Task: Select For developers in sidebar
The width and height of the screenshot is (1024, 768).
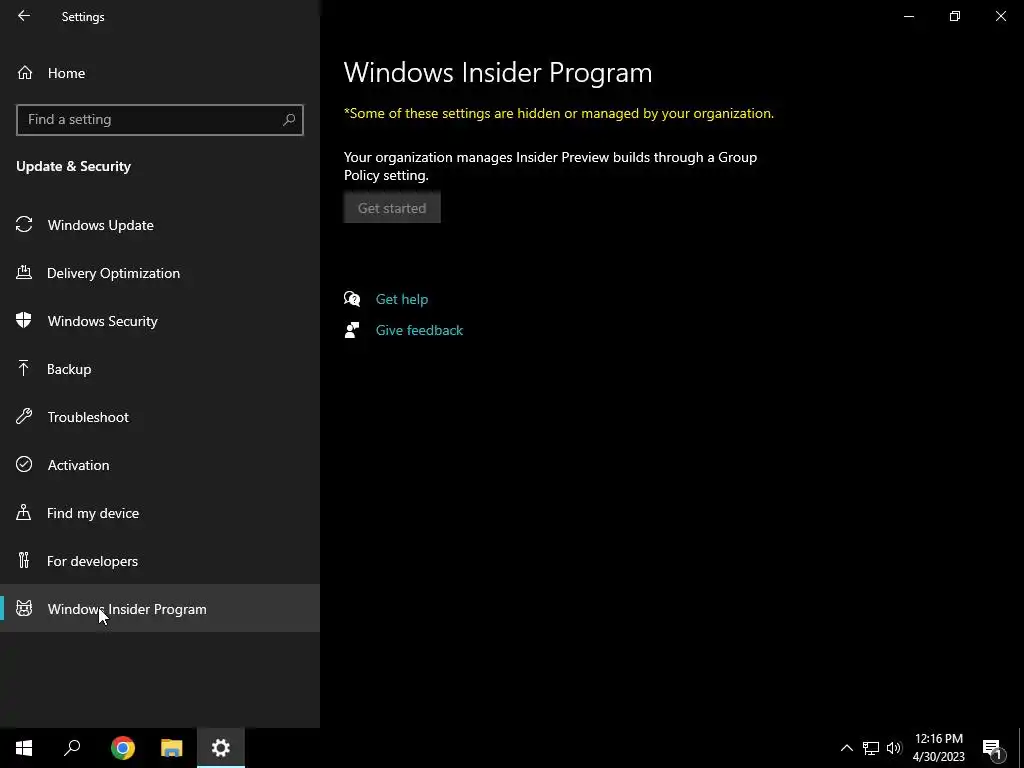Action: 160,561
